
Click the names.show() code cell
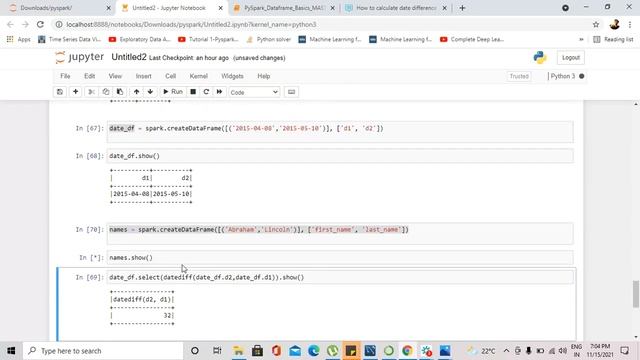click(x=340, y=258)
